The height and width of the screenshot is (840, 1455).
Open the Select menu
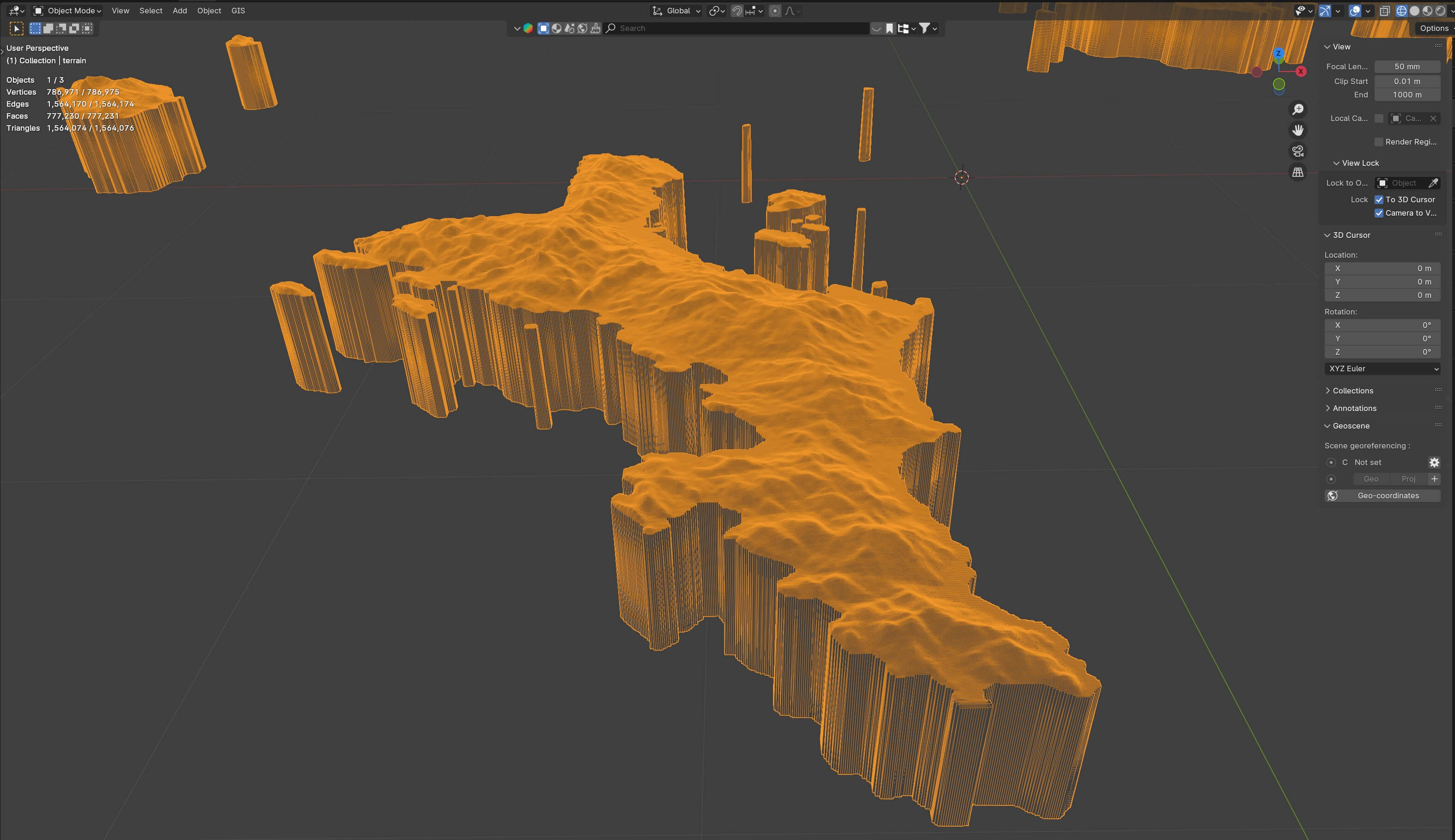[151, 11]
